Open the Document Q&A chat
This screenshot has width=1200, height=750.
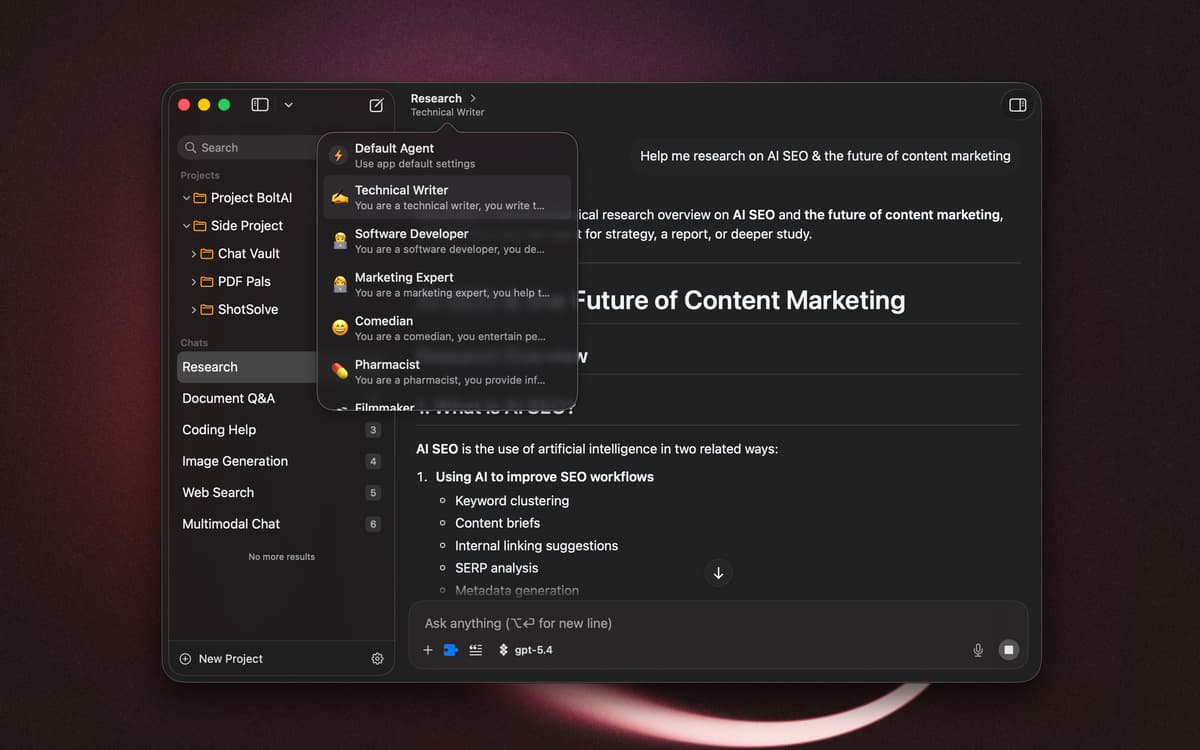tap(228, 398)
